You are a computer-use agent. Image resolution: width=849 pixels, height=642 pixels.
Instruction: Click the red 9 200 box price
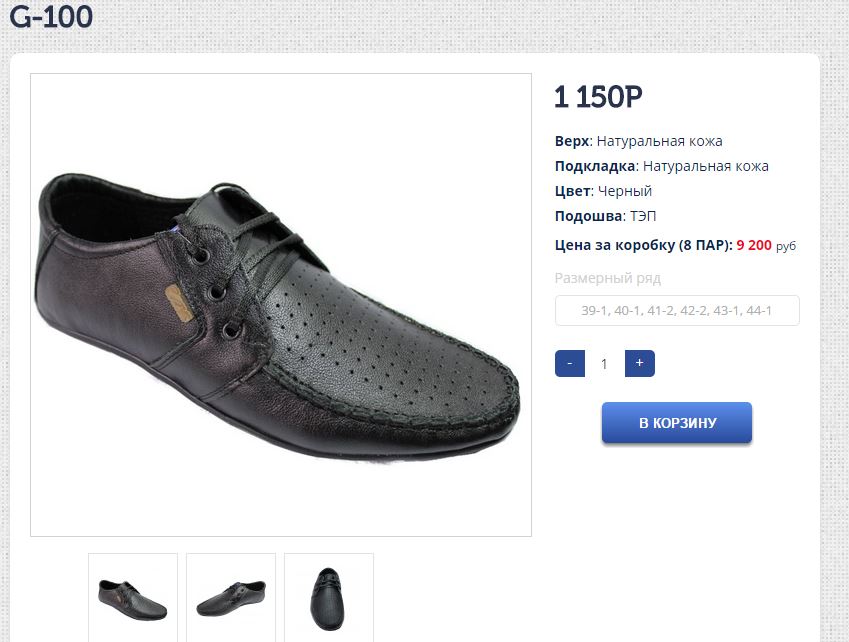(x=754, y=244)
